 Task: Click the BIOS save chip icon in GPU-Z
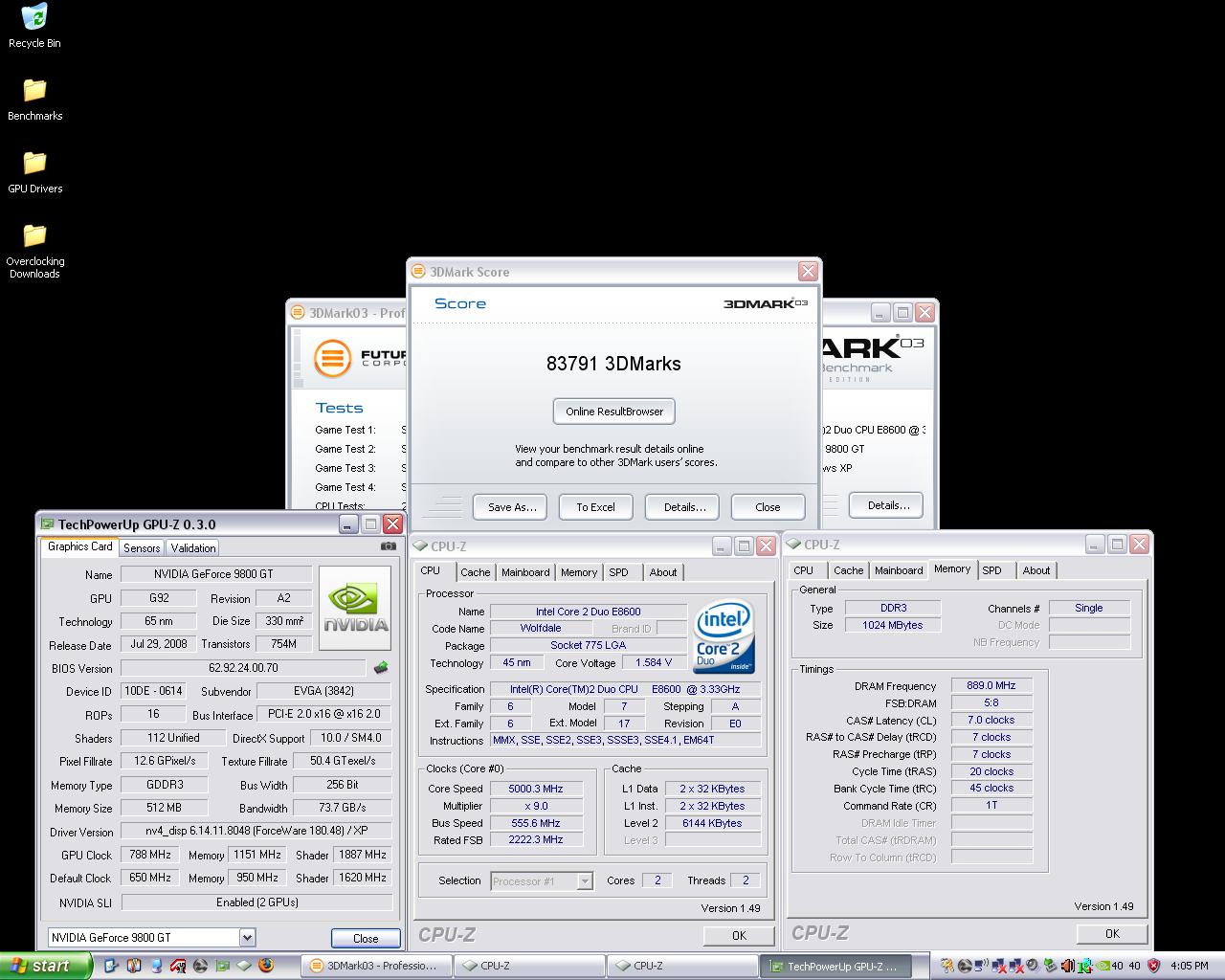click(381, 668)
